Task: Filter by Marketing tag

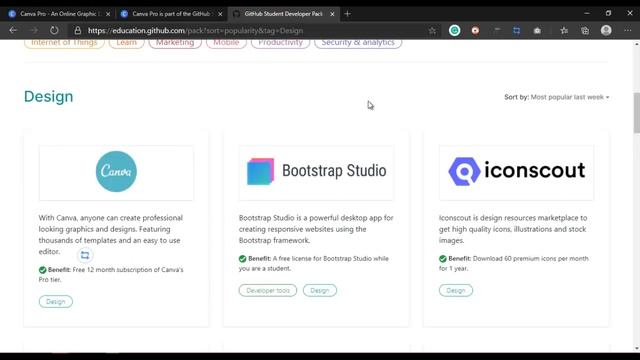Action: point(175,43)
